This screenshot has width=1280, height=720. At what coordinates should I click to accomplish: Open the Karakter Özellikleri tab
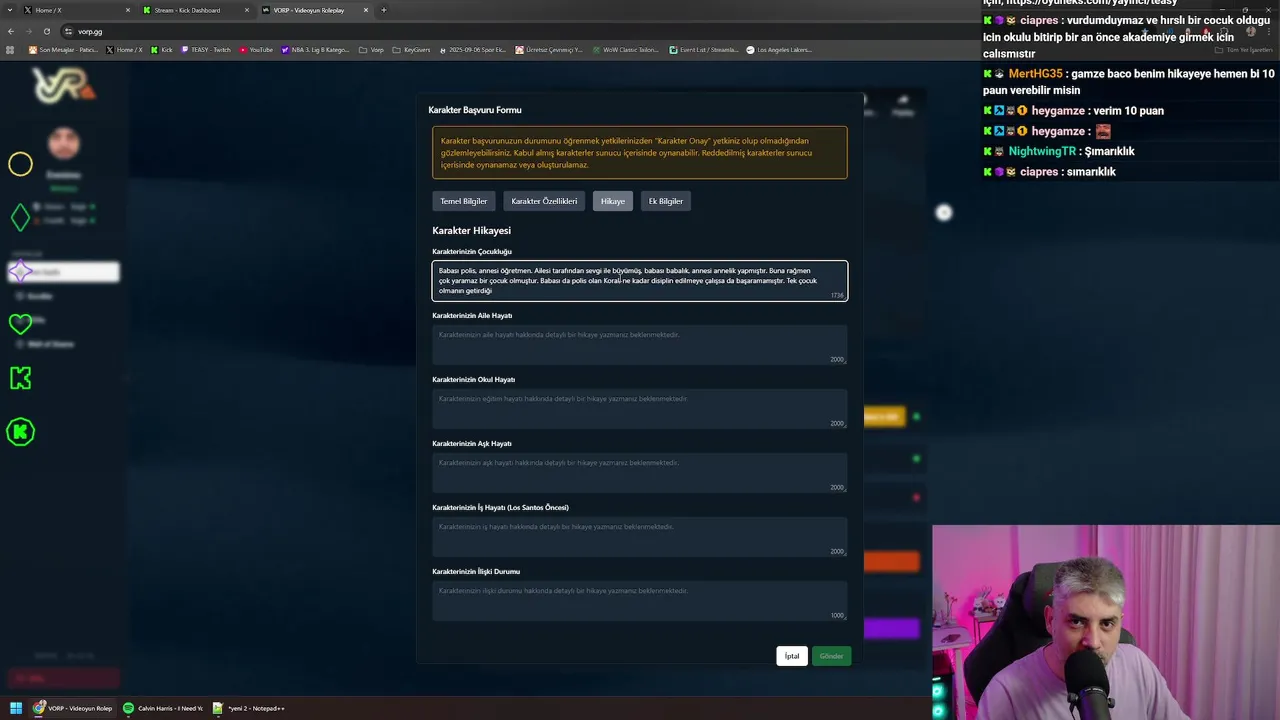544,201
